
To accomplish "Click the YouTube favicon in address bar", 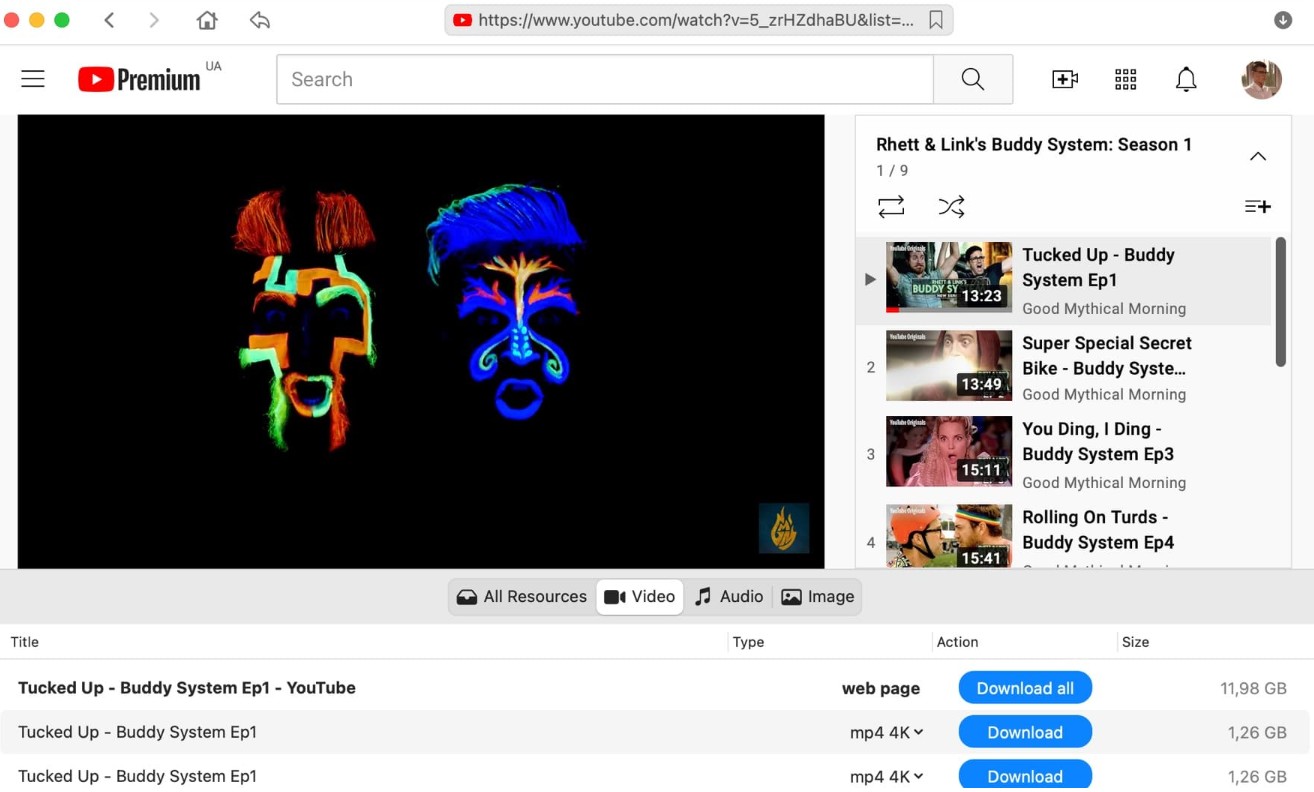I will [x=462, y=20].
